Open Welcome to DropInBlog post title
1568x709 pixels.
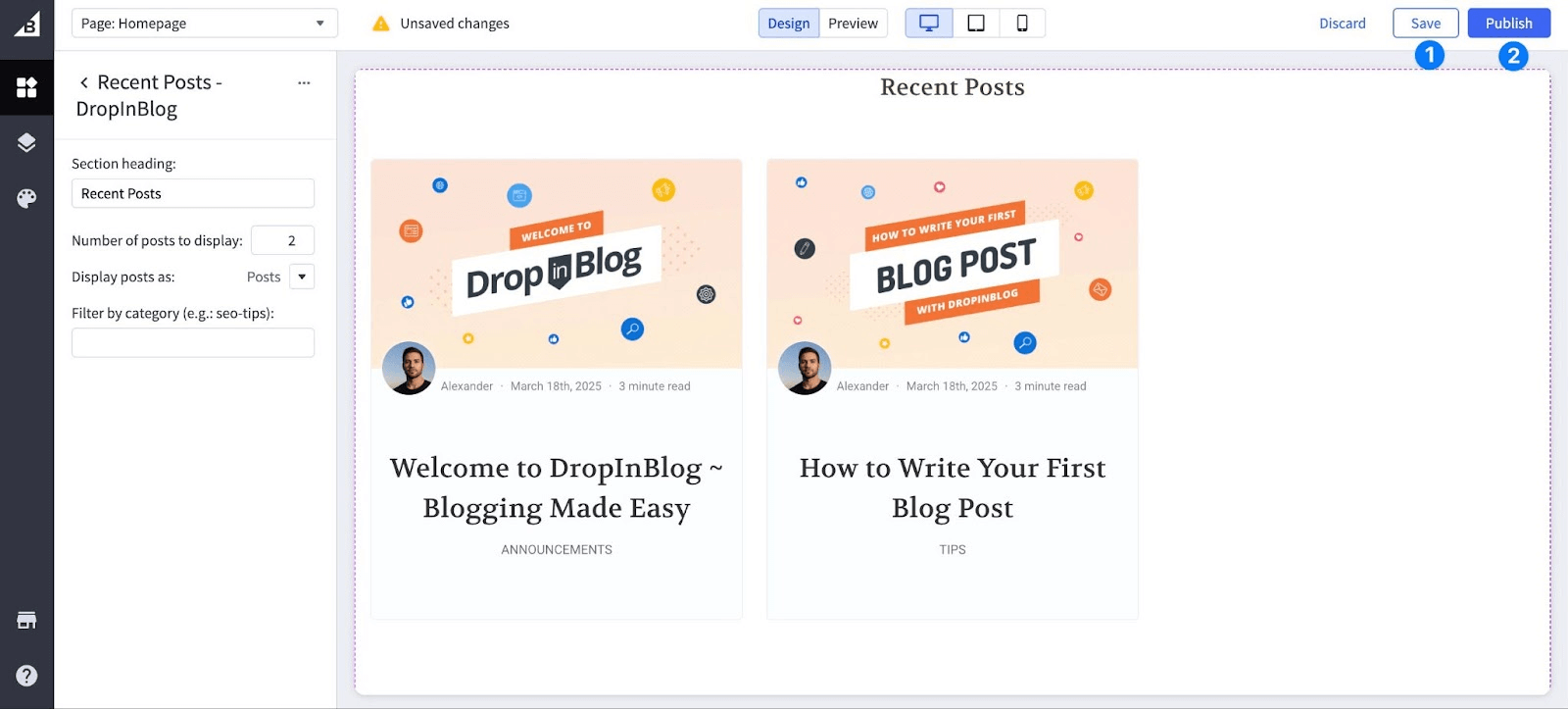(x=557, y=487)
